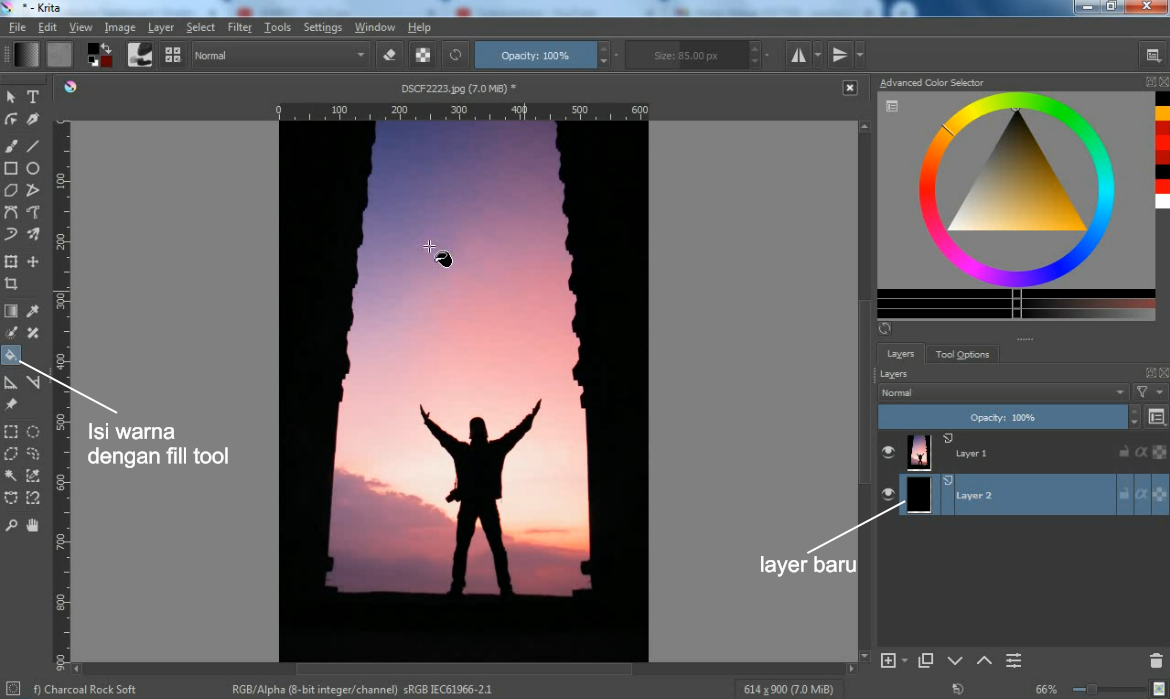Select the Fill tool in the toolbox
The height and width of the screenshot is (699, 1170).
pyautogui.click(x=11, y=355)
